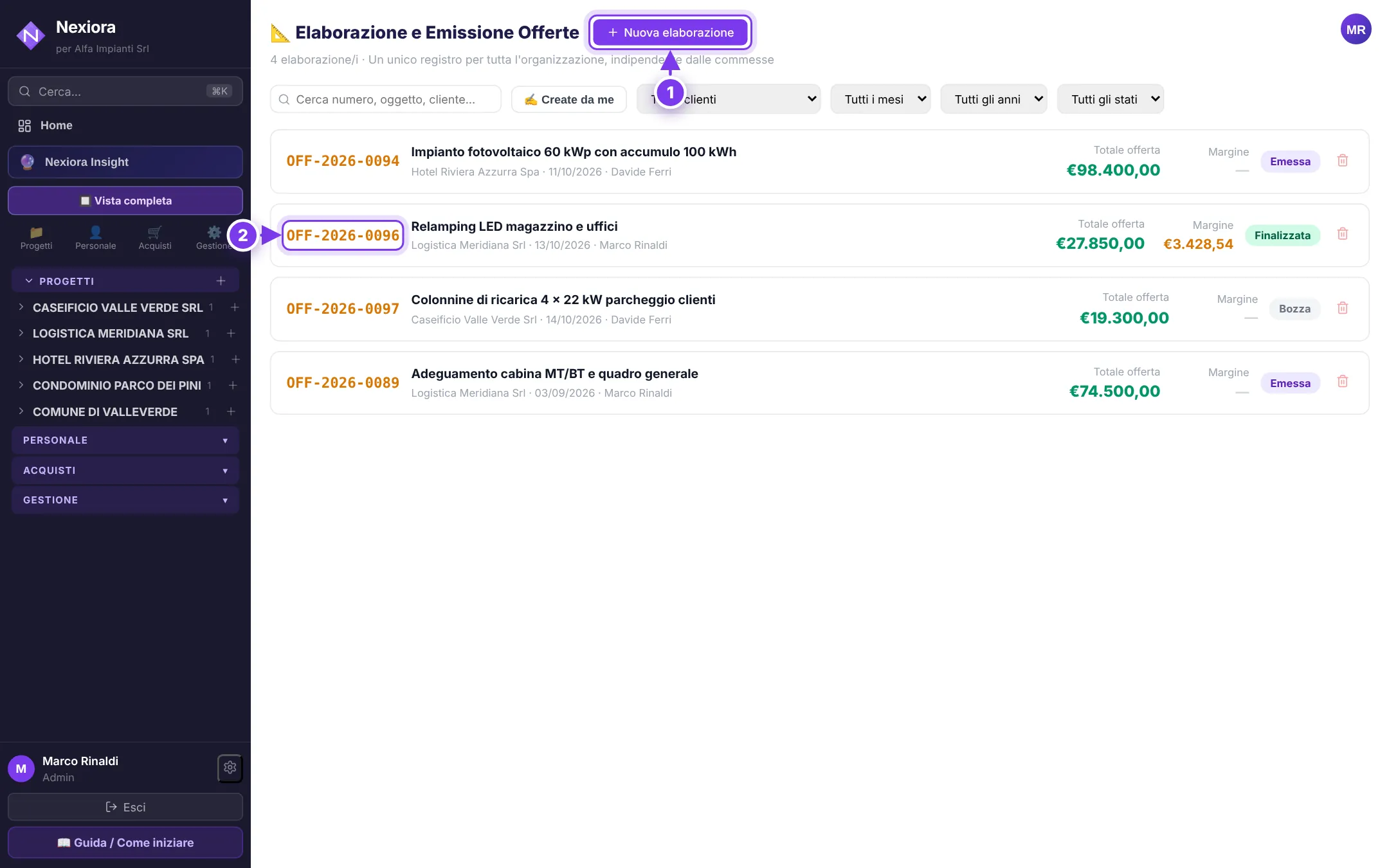Select title Colonnine di ricarica 4 × 22 kW
Screen dimensions: 1389x868
[563, 300]
